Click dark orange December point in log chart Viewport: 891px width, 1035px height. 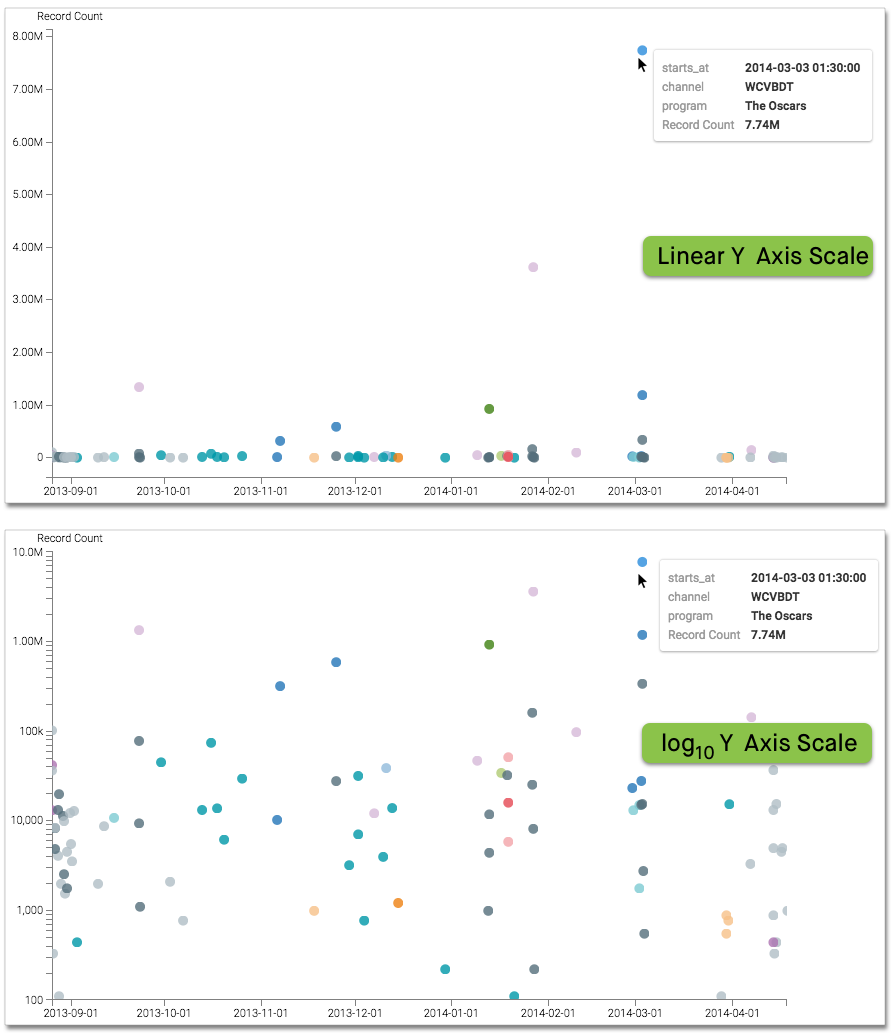click(398, 903)
